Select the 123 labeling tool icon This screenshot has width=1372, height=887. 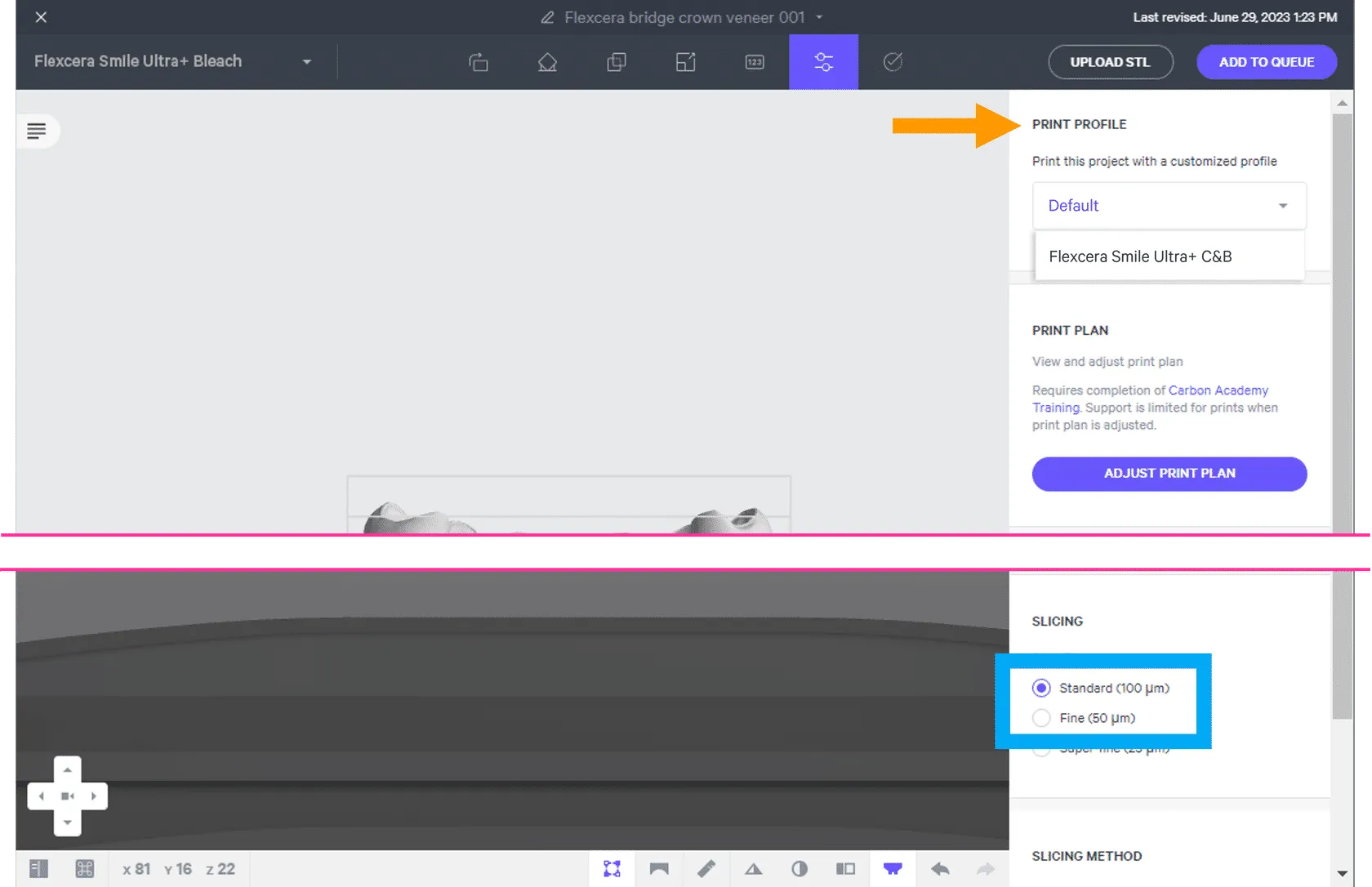[x=755, y=62]
